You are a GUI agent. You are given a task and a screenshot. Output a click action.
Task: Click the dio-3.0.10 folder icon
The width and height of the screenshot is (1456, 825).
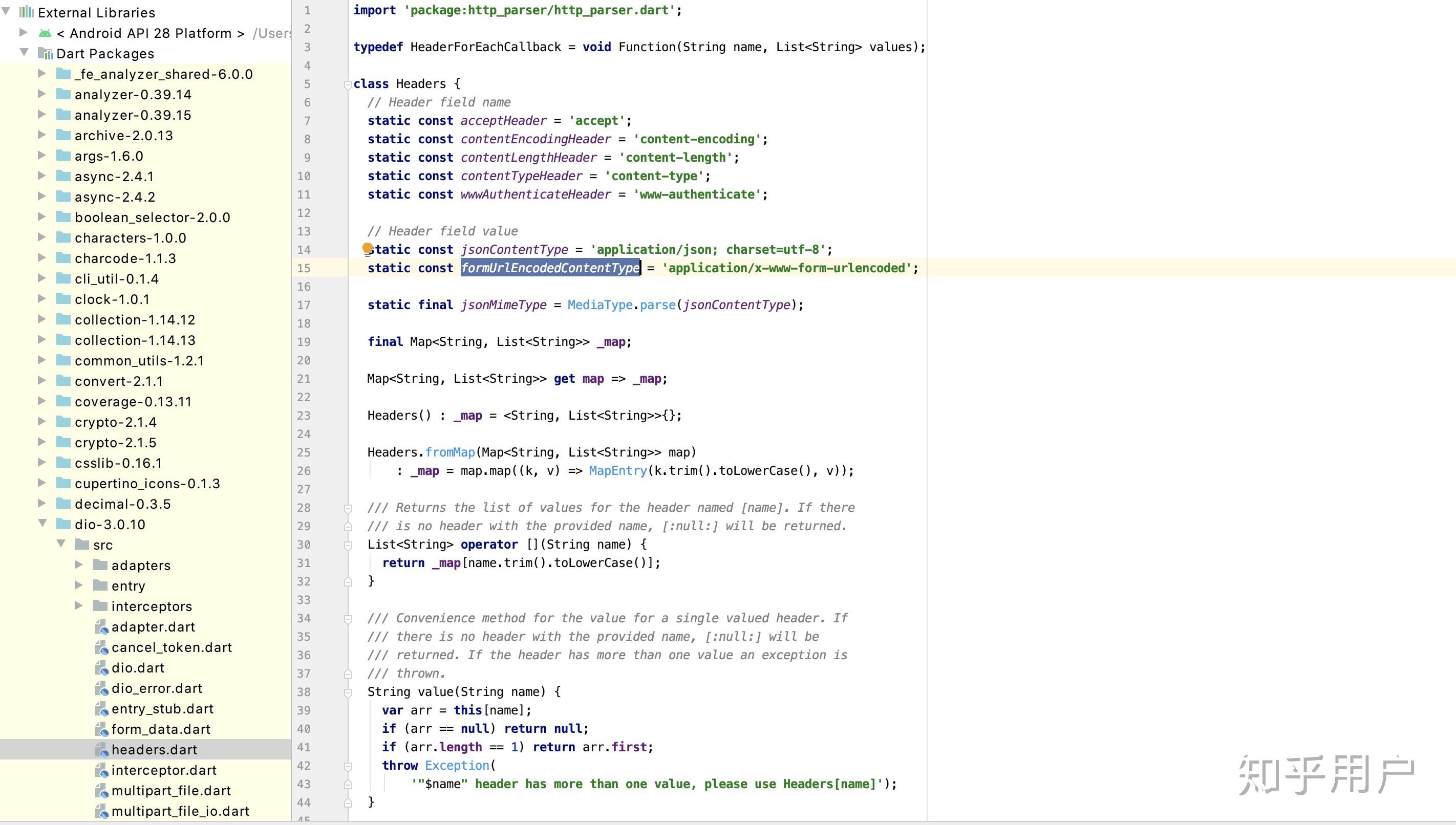(63, 524)
